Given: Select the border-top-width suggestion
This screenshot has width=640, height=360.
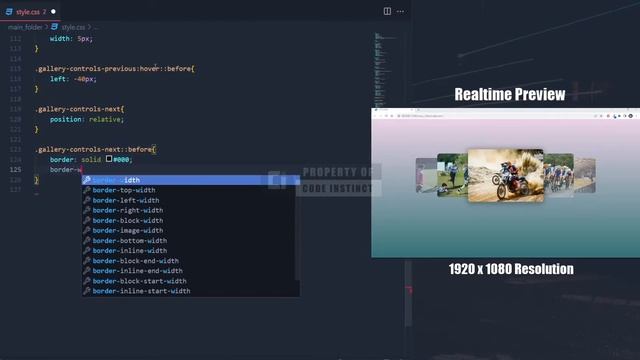Looking at the screenshot, I should point(191,190).
